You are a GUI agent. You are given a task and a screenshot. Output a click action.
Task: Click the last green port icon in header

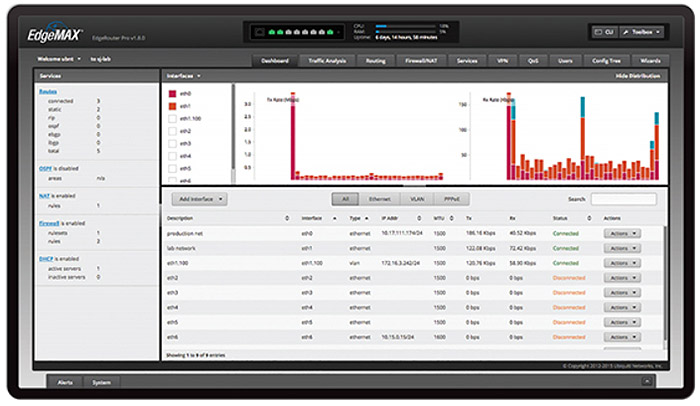pos(330,32)
